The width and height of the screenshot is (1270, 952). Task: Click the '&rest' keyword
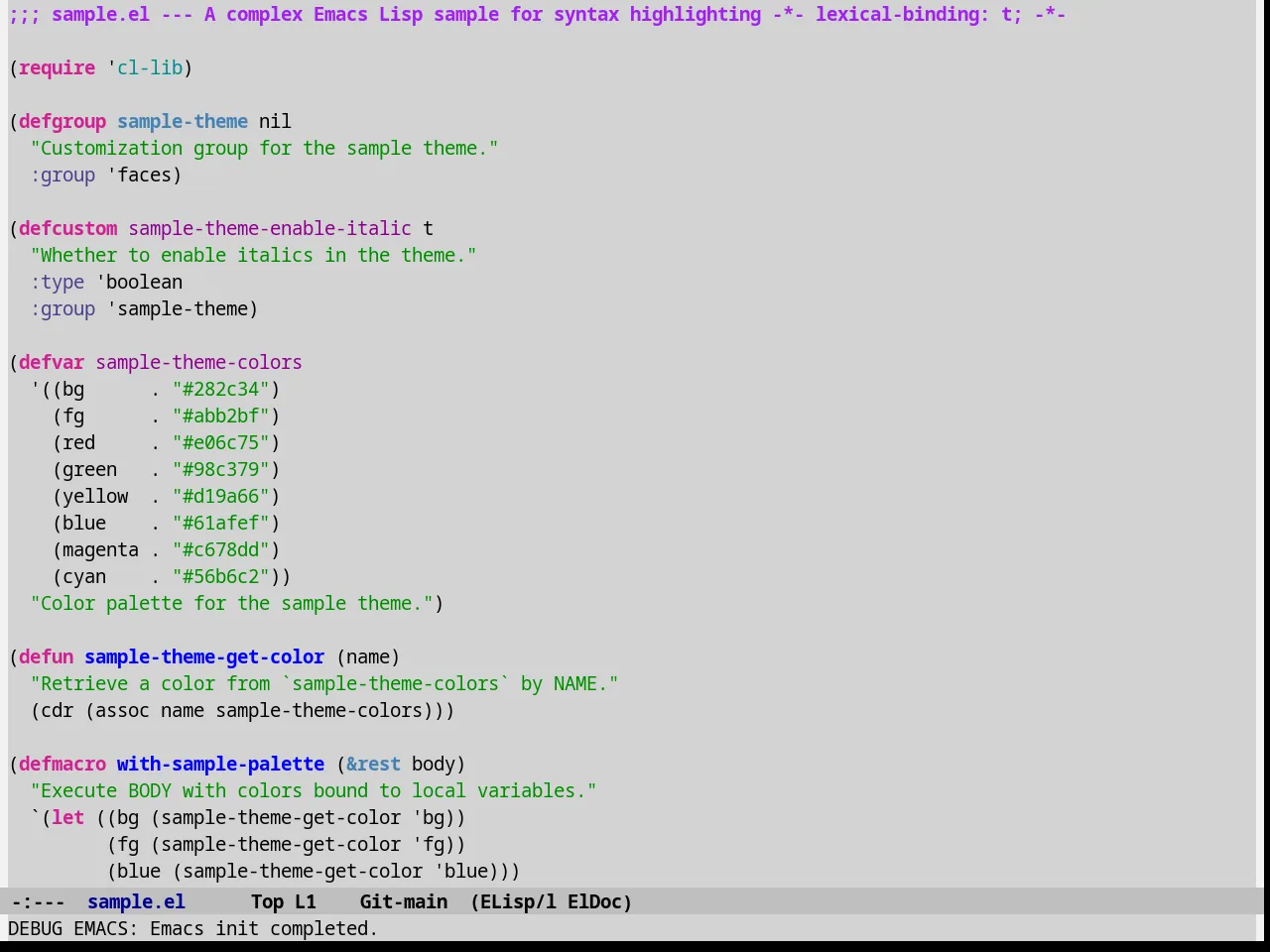(373, 764)
